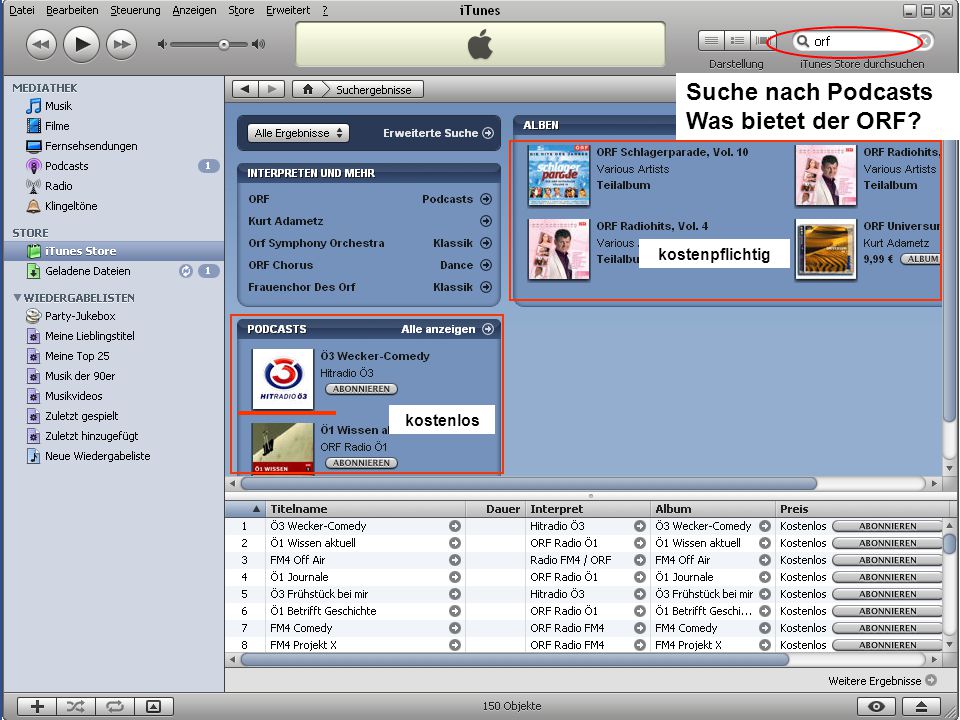This screenshot has height=720, width=960.
Task: Toggle shuffle playback button
Action: coord(76,707)
